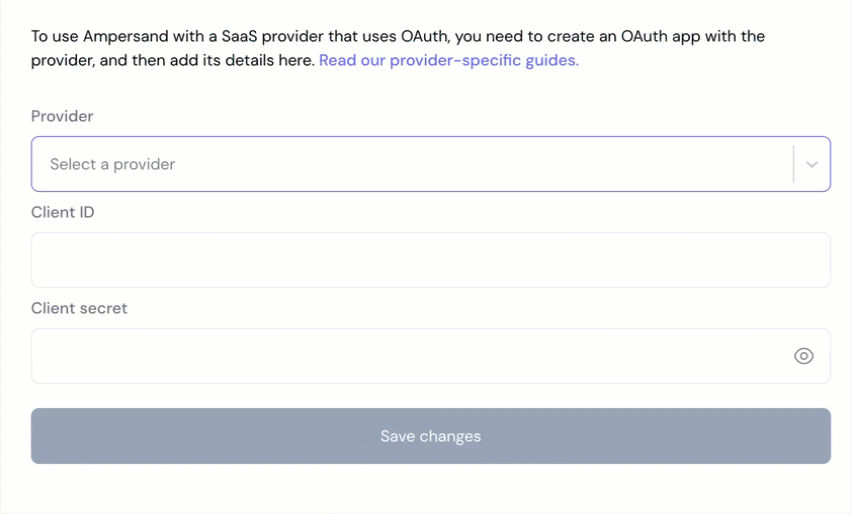Click empty area below Save changes

pyautogui.click(x=431, y=489)
